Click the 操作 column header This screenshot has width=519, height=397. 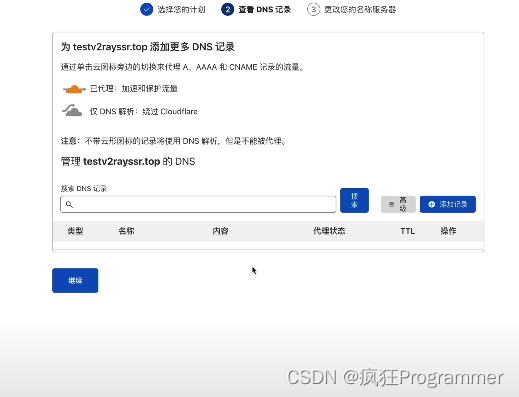[x=448, y=231]
